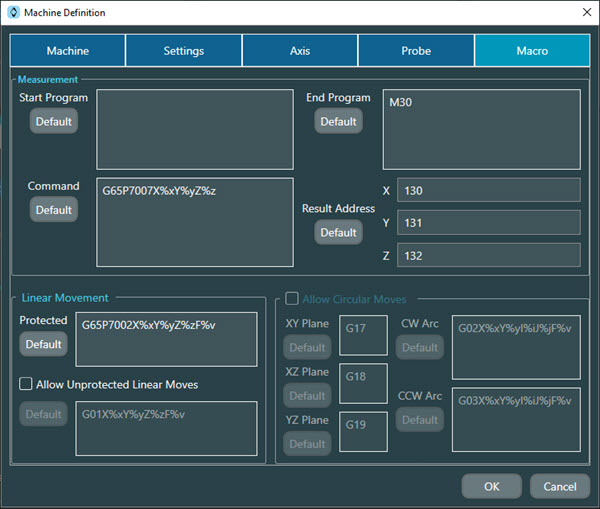Reset Result Address using Default button
Viewport: 600px width, 509px height.
click(338, 232)
